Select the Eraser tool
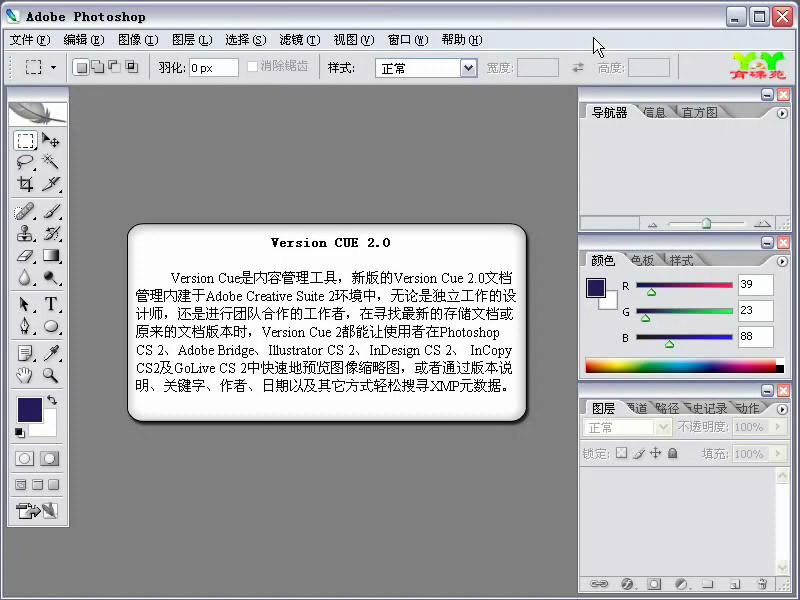 pos(25,255)
